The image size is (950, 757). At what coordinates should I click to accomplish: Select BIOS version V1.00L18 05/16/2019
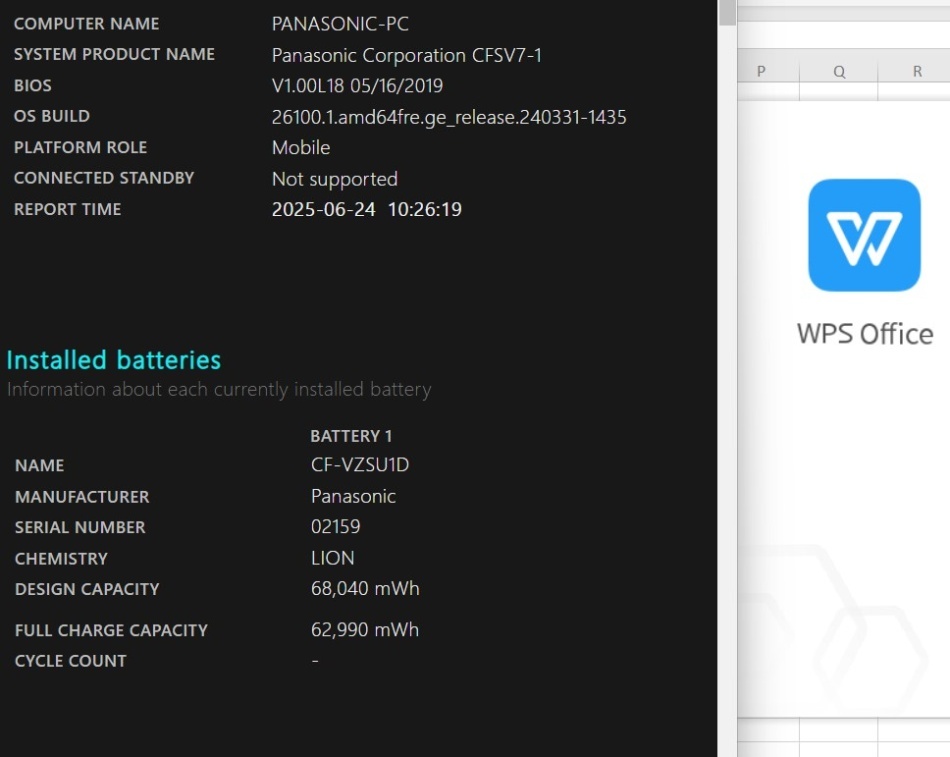357,85
